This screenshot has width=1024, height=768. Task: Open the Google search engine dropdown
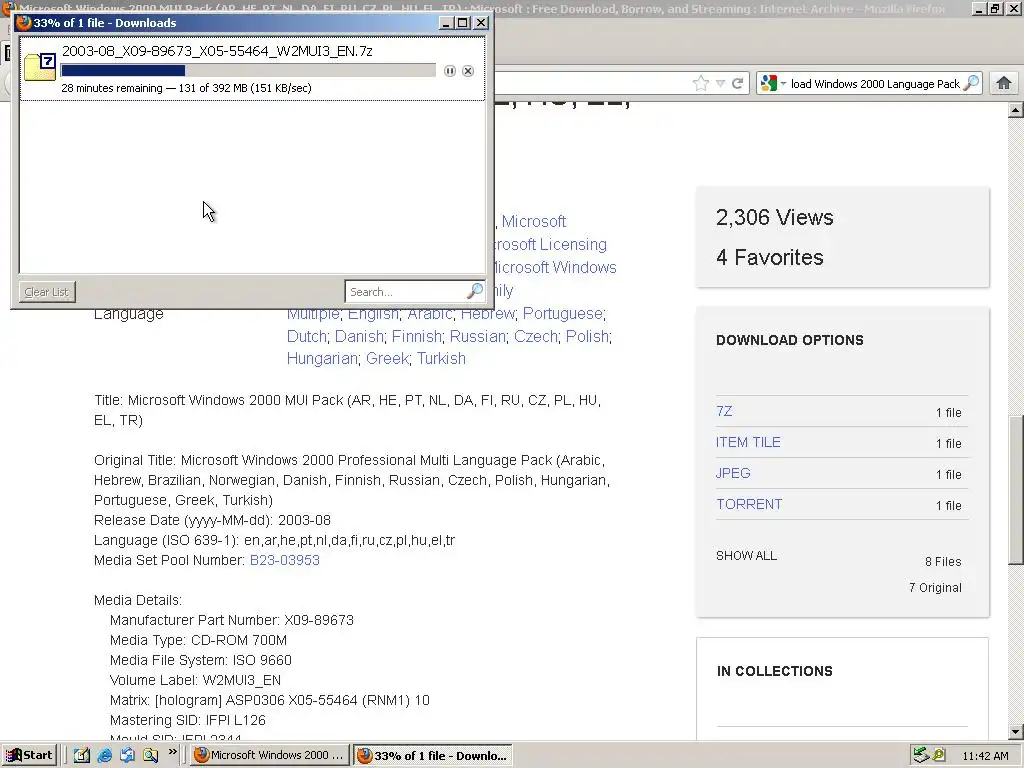773,84
